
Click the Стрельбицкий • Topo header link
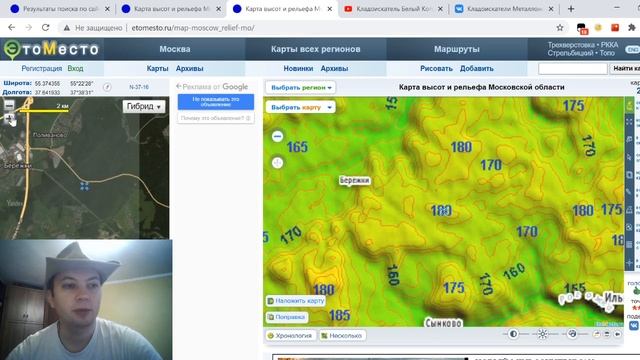click(x=581, y=53)
